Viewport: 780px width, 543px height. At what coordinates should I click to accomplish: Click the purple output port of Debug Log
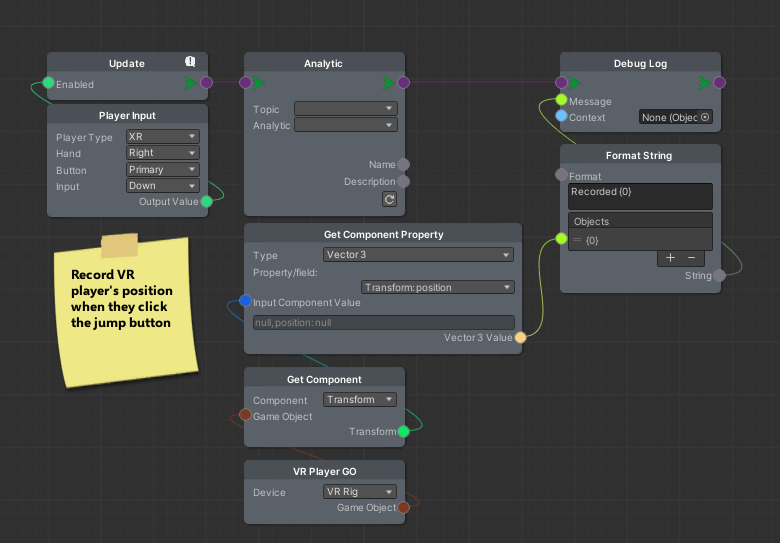click(x=719, y=83)
